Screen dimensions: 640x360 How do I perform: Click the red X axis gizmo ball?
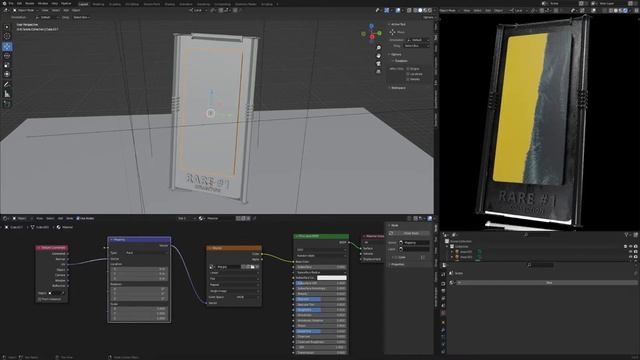click(372, 37)
